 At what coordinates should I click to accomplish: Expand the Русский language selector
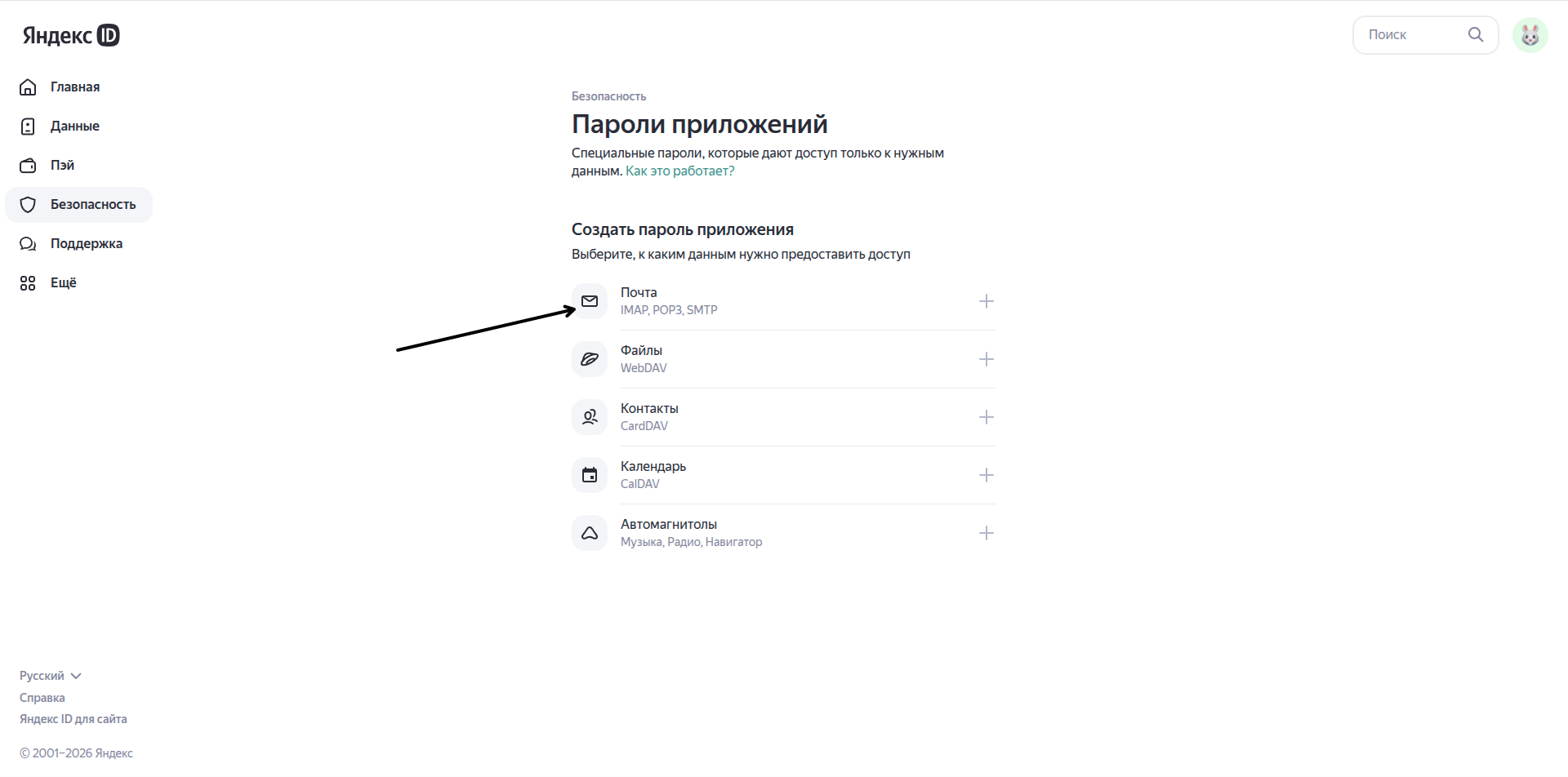click(49, 675)
